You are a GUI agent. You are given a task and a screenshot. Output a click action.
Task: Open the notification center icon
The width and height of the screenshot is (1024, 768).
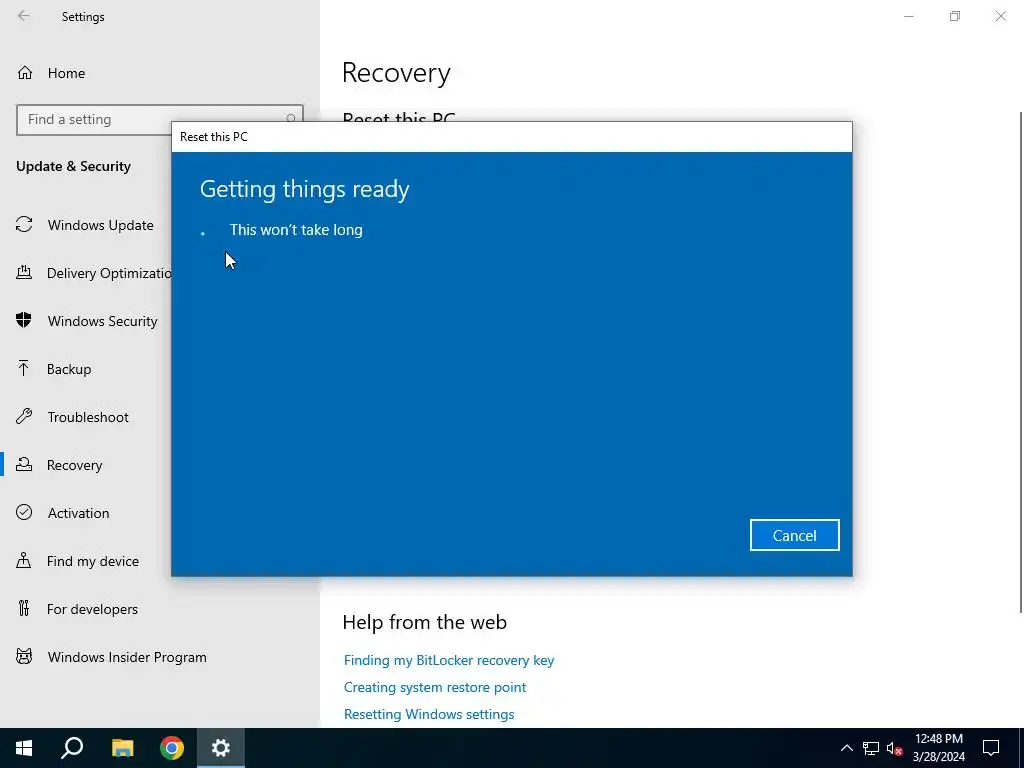pyautogui.click(x=991, y=748)
